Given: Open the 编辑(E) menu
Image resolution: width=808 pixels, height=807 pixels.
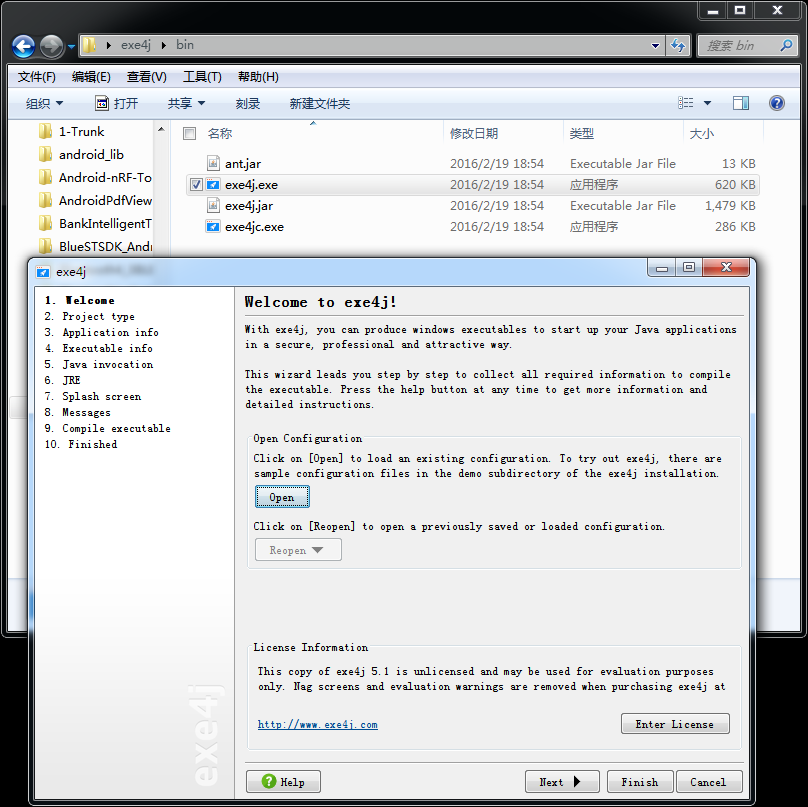Looking at the screenshot, I should 91,77.
